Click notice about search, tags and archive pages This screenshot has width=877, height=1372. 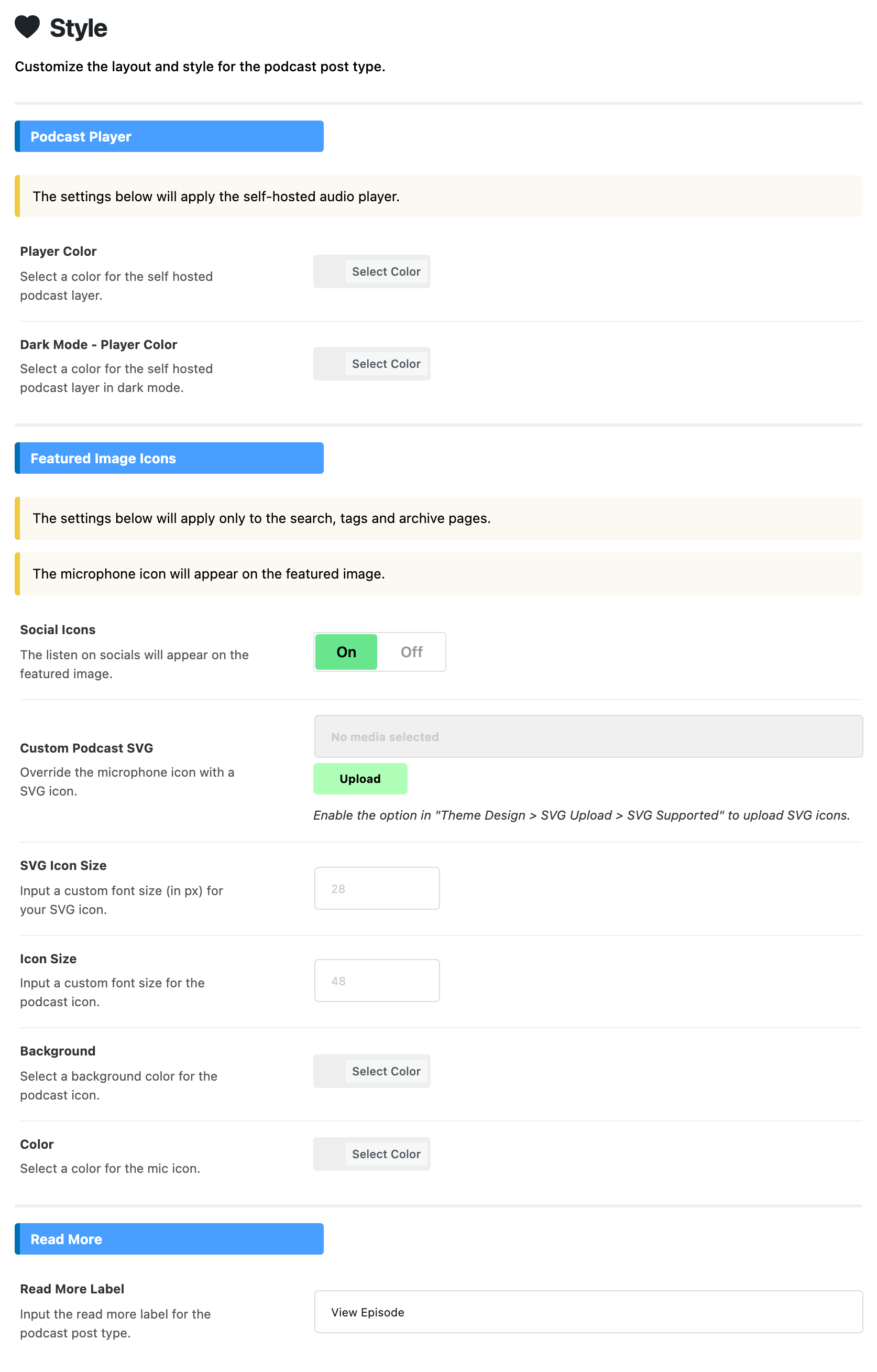click(x=438, y=518)
